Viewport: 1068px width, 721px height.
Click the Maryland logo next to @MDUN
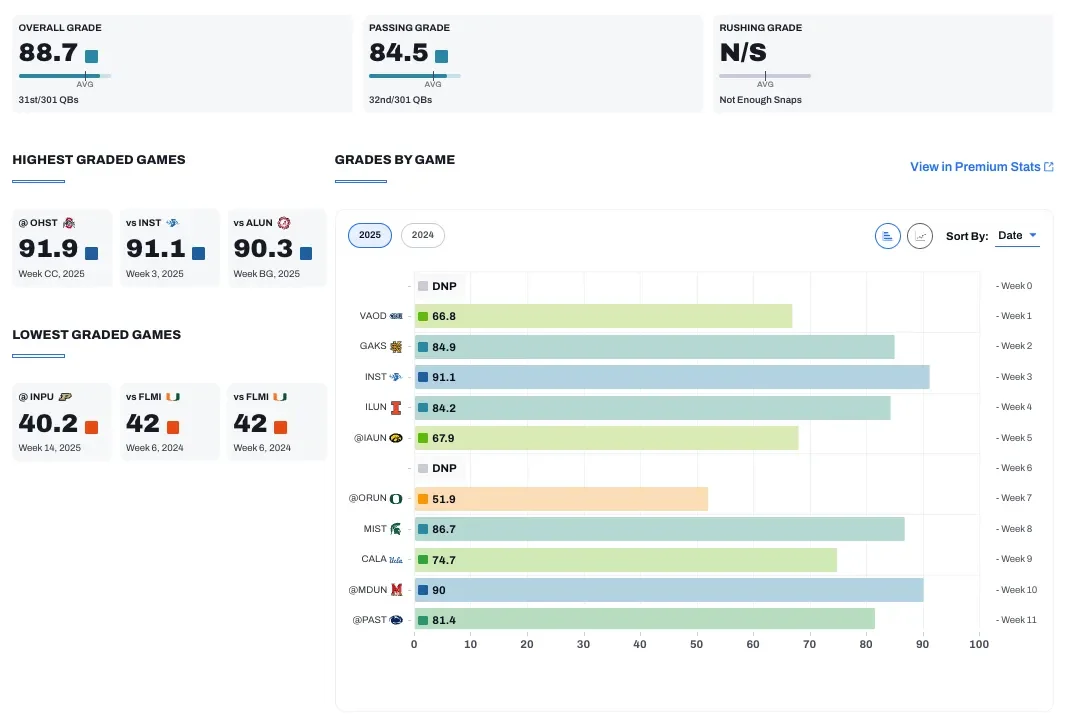pos(396,590)
